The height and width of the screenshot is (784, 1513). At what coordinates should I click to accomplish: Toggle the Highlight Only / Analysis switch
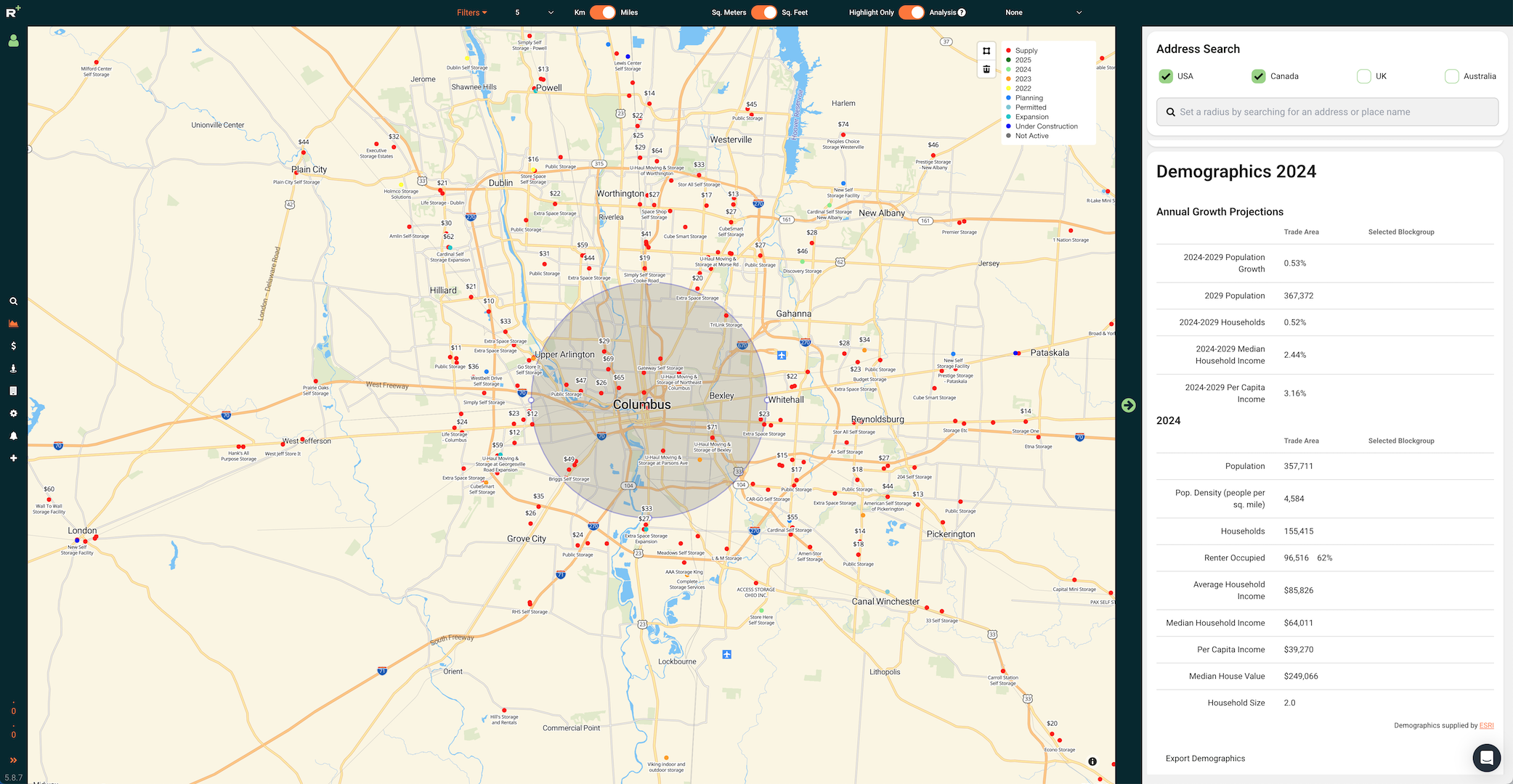[912, 12]
